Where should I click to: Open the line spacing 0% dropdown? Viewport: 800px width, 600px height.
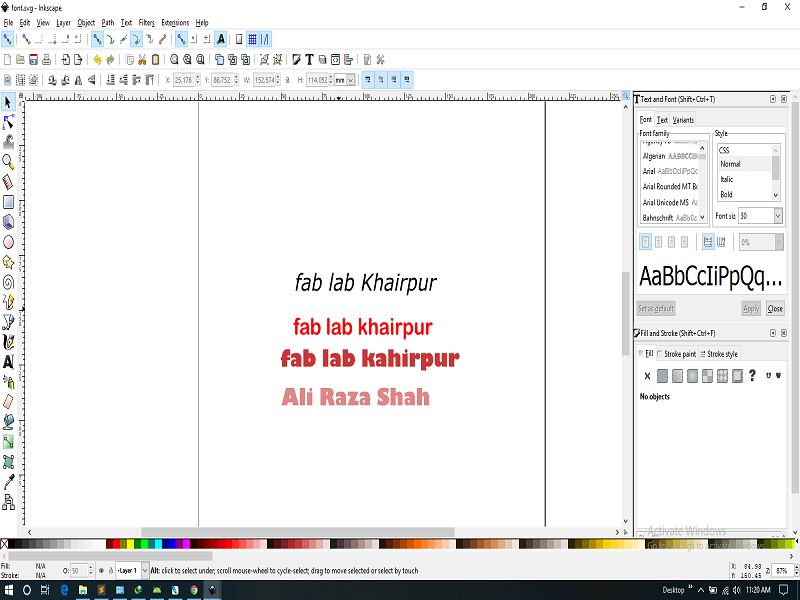[779, 242]
